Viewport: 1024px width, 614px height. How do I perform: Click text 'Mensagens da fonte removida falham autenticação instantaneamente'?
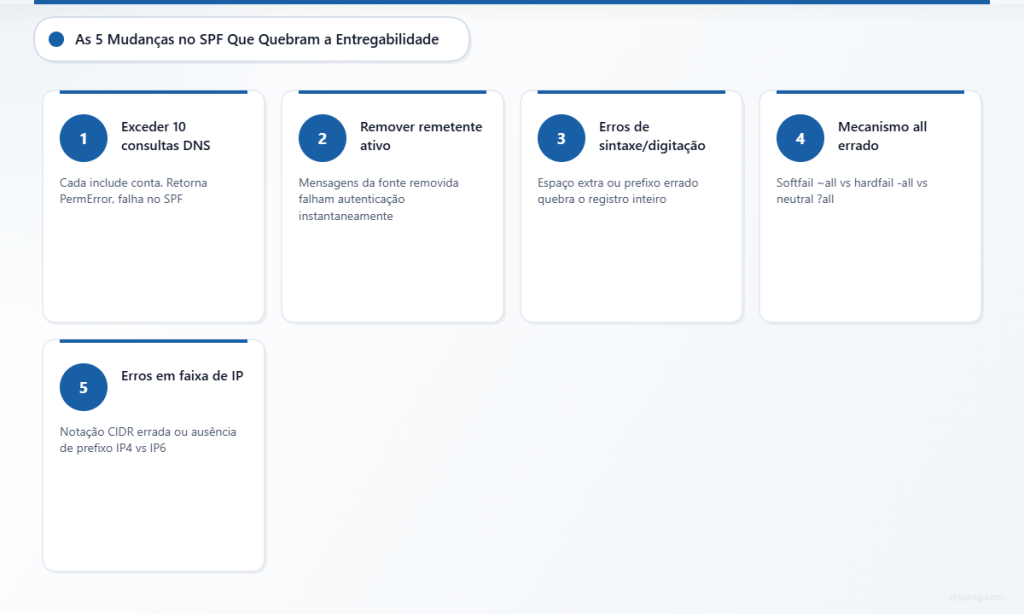tap(379, 199)
